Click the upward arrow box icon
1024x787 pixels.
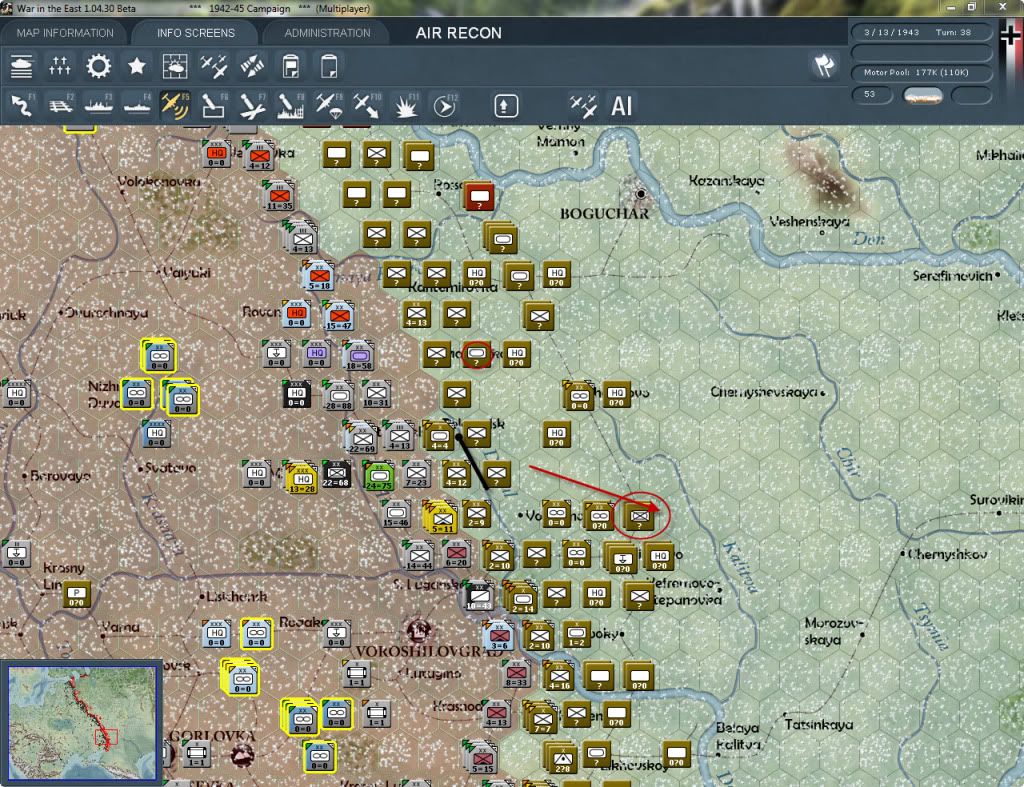point(506,106)
